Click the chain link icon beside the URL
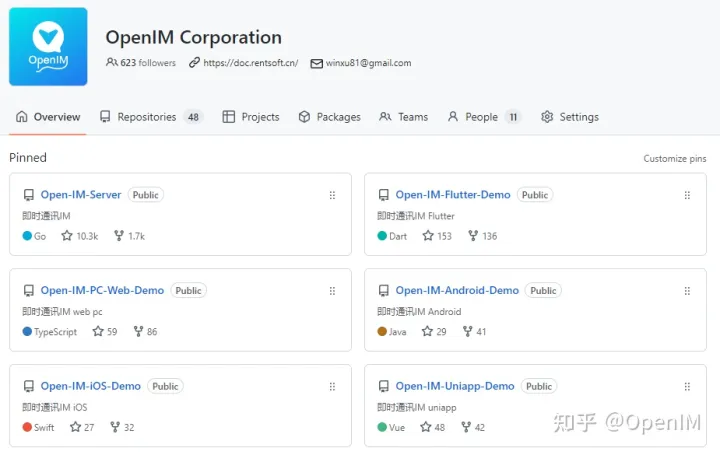This screenshot has height=455, width=720. point(194,62)
